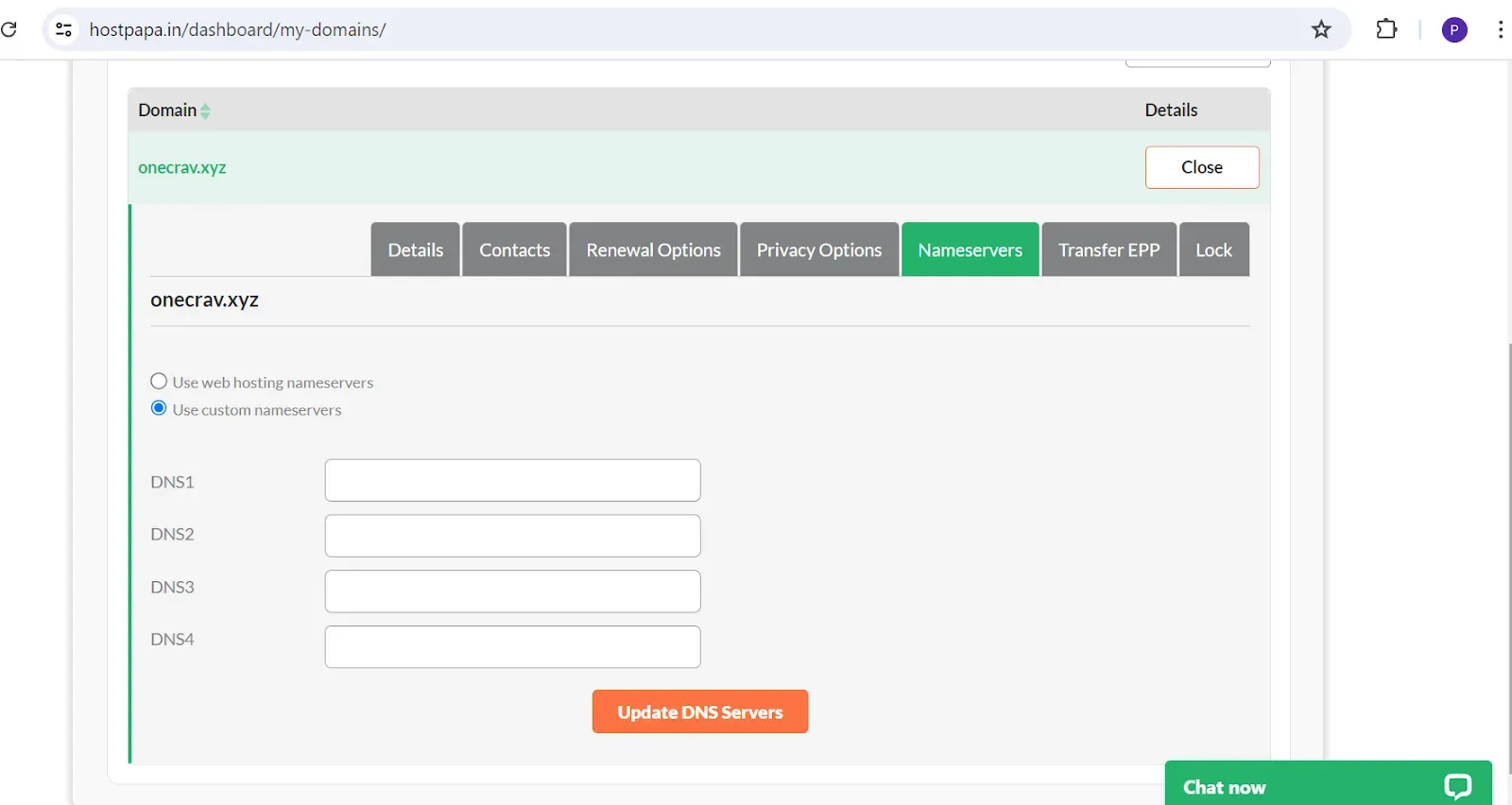
Task: Open the Renewal Options tab
Action: [653, 249]
